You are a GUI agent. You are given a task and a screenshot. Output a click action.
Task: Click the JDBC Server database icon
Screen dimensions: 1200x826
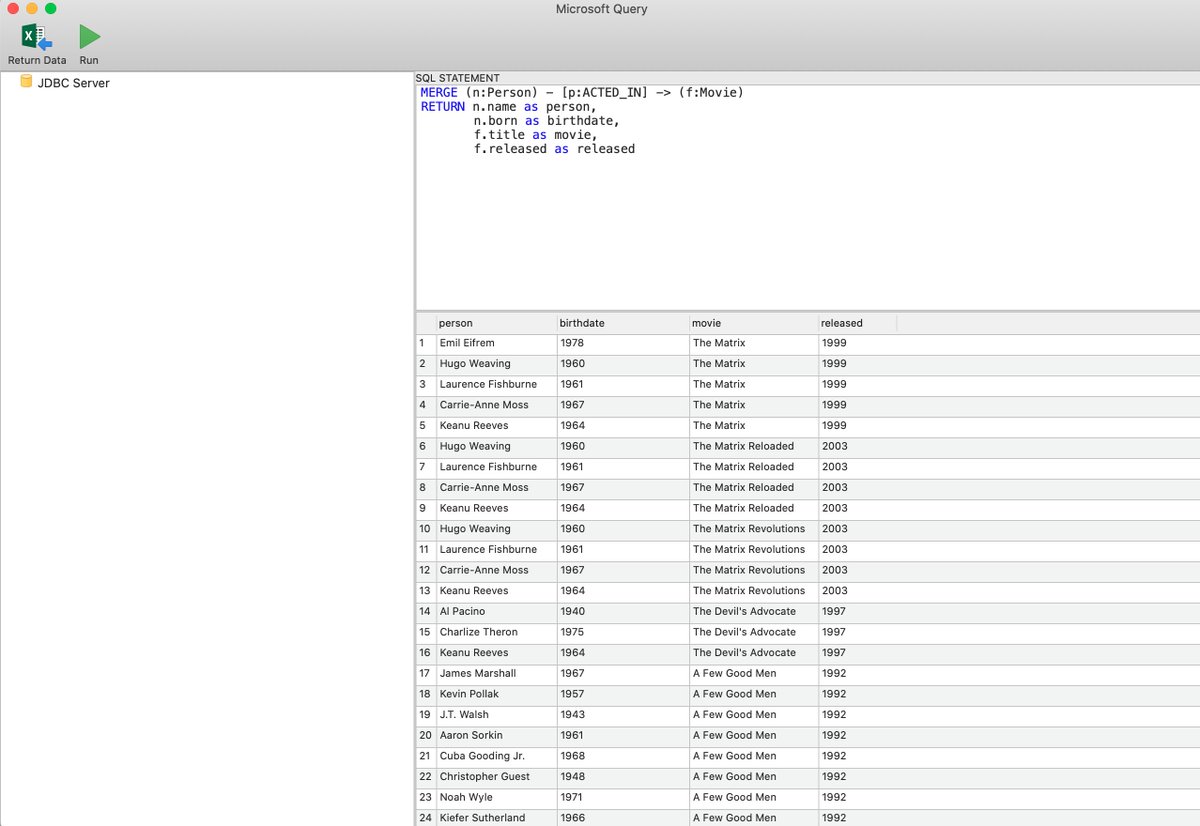(x=26, y=83)
